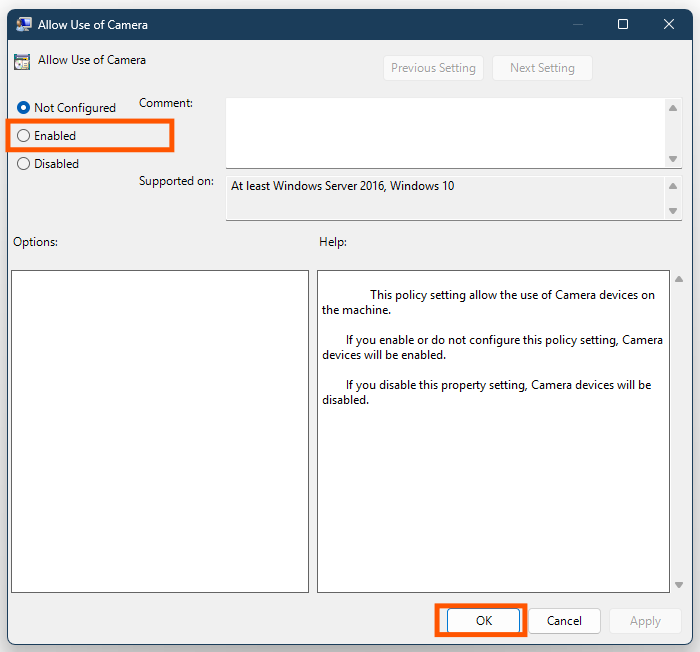Maximize the Allow Use of Camera dialog
The height and width of the screenshot is (652, 700).
623,24
